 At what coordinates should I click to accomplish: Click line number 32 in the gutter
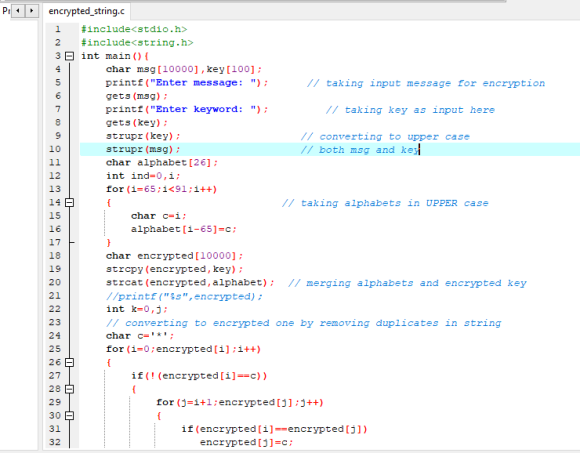click(55, 442)
